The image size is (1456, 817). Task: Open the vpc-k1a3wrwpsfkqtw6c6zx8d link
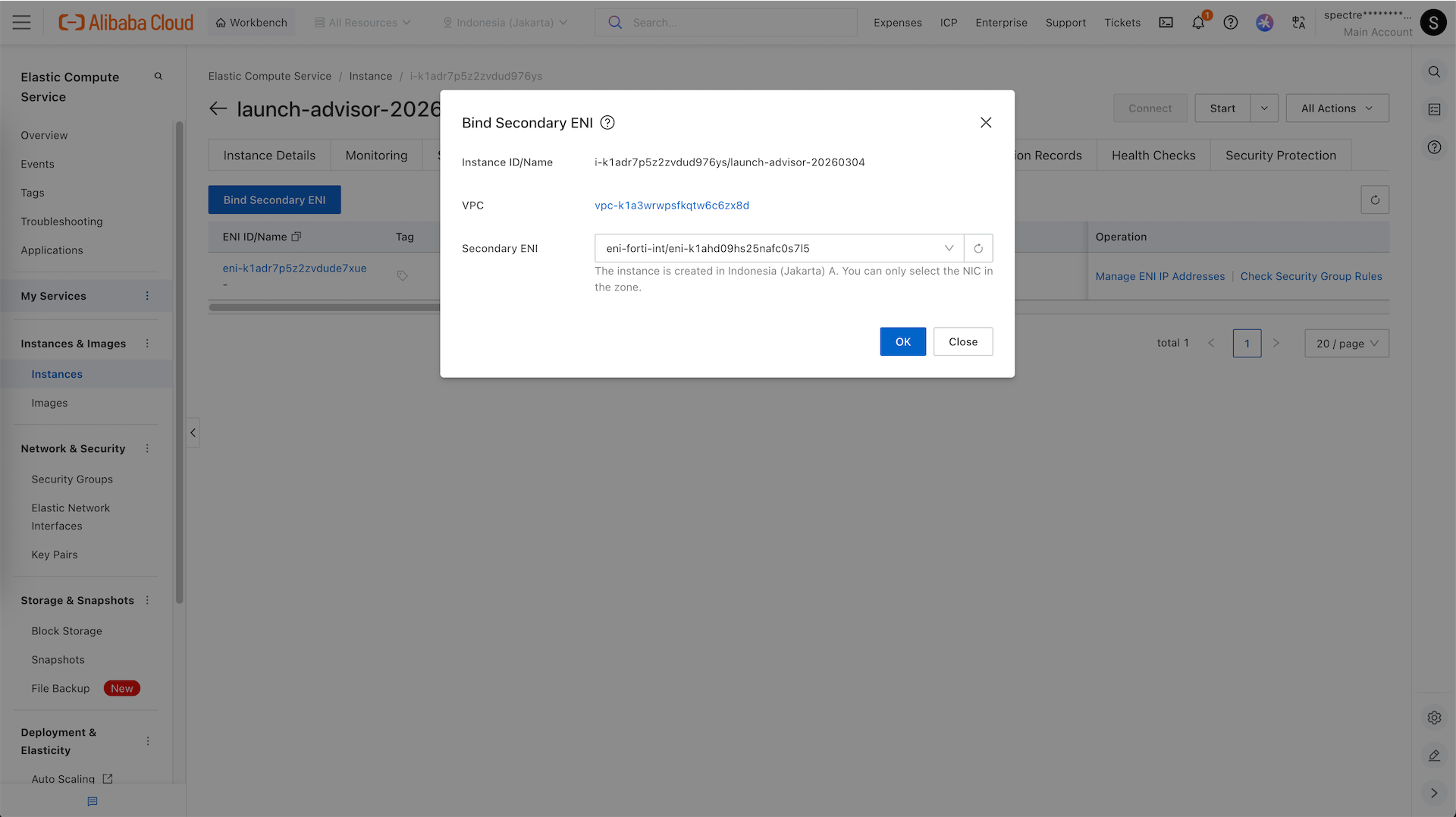coord(671,206)
